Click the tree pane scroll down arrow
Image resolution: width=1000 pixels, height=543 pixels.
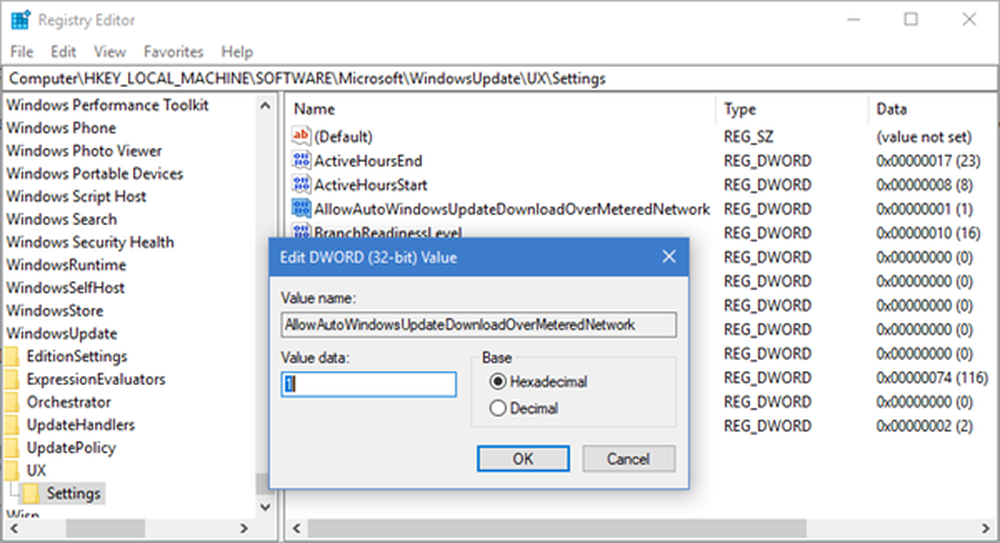[x=265, y=507]
